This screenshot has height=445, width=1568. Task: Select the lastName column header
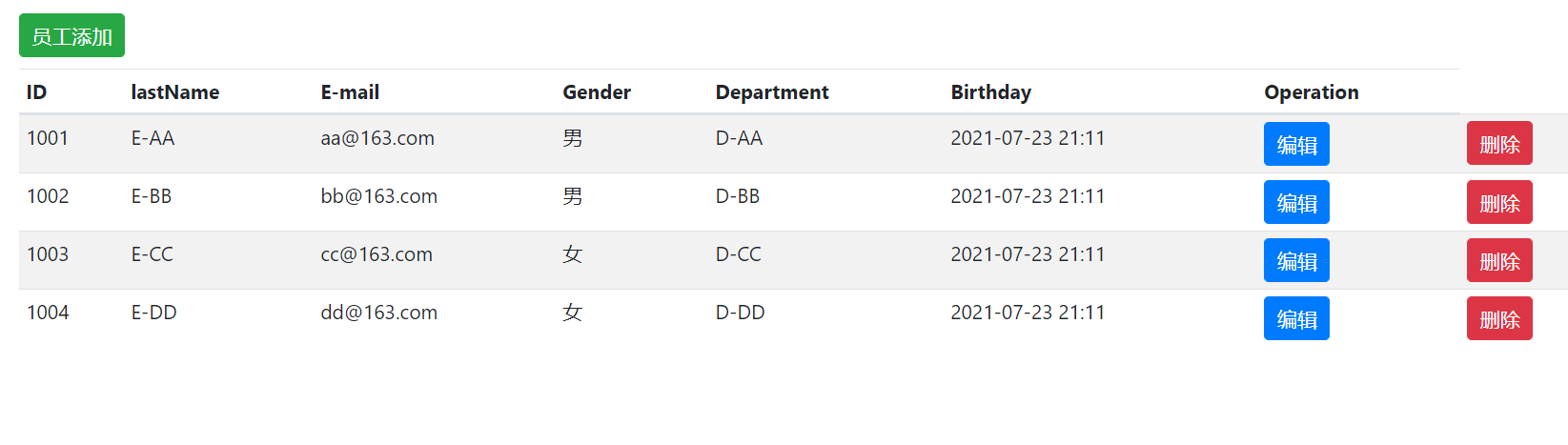click(x=175, y=92)
